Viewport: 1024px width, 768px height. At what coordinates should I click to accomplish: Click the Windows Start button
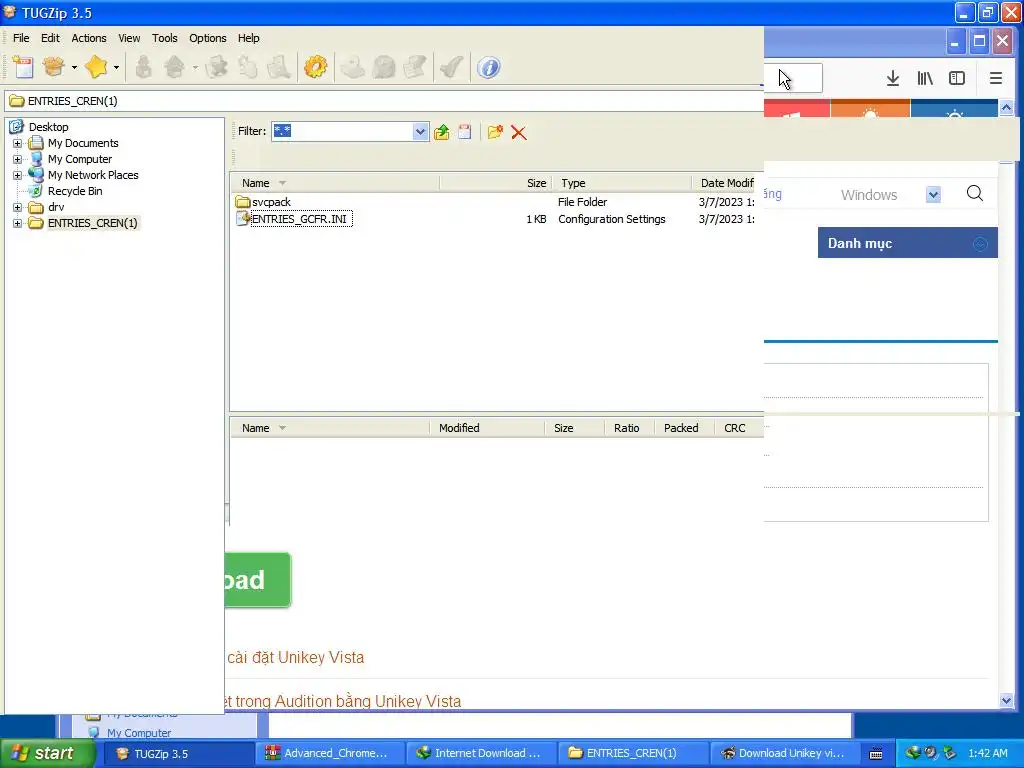pyautogui.click(x=46, y=754)
